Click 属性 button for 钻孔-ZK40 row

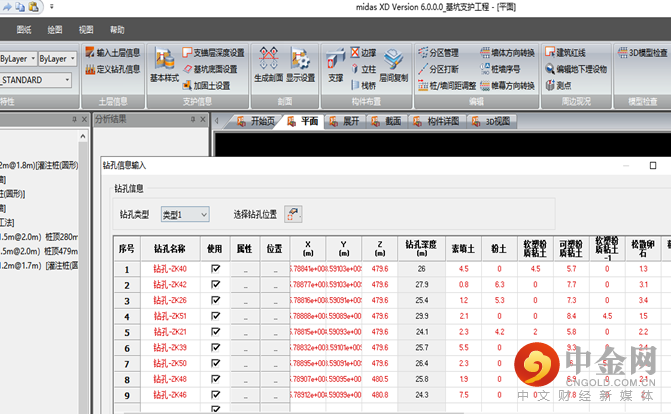pyautogui.click(x=245, y=269)
